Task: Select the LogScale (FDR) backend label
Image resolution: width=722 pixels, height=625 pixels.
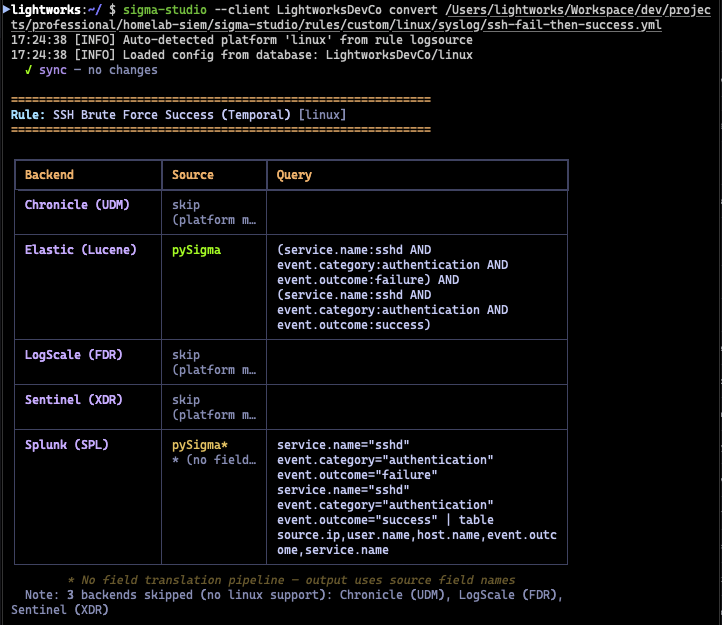Action: point(73,355)
